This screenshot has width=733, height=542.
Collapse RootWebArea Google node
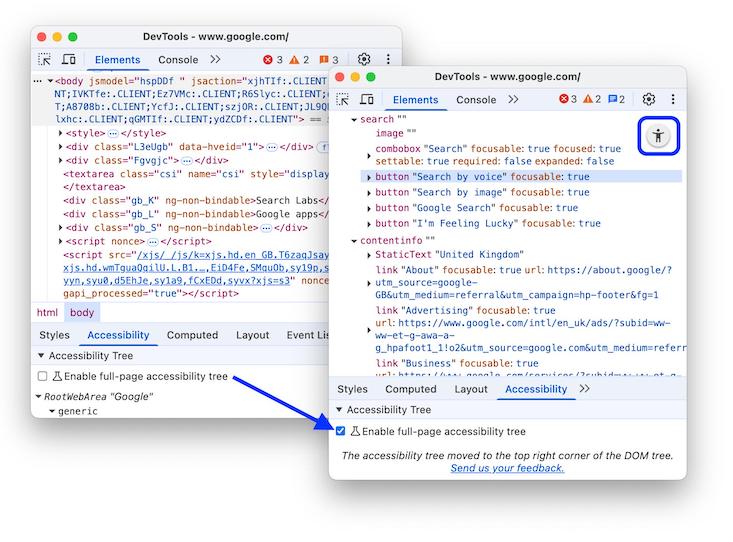click(x=38, y=397)
